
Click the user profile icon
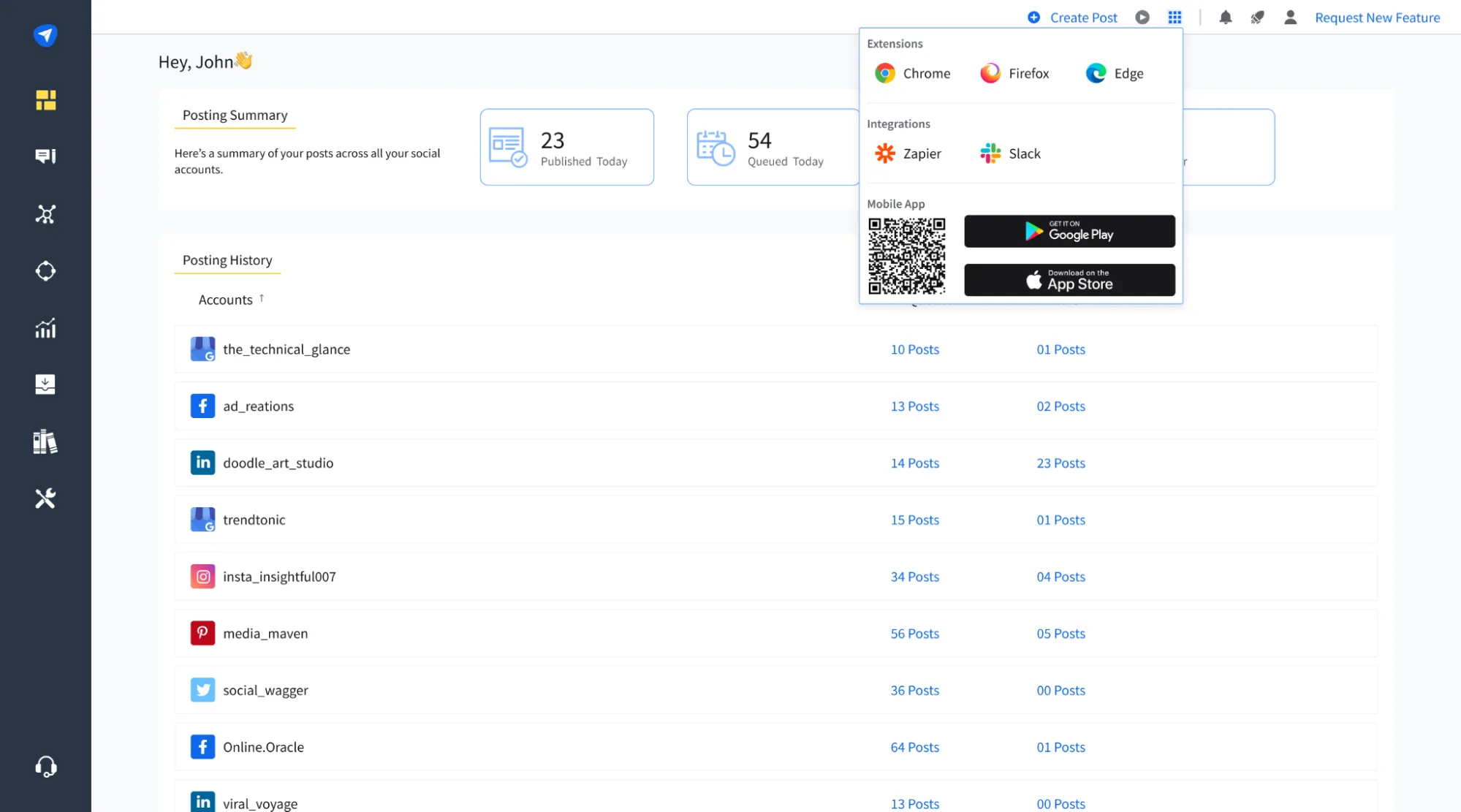click(x=1290, y=18)
